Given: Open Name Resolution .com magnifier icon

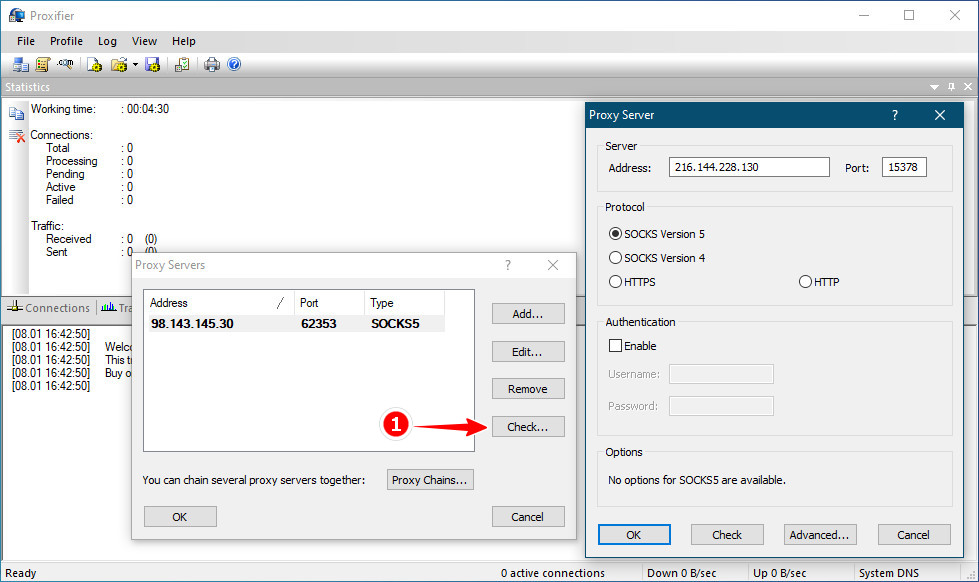Looking at the screenshot, I should [x=65, y=64].
